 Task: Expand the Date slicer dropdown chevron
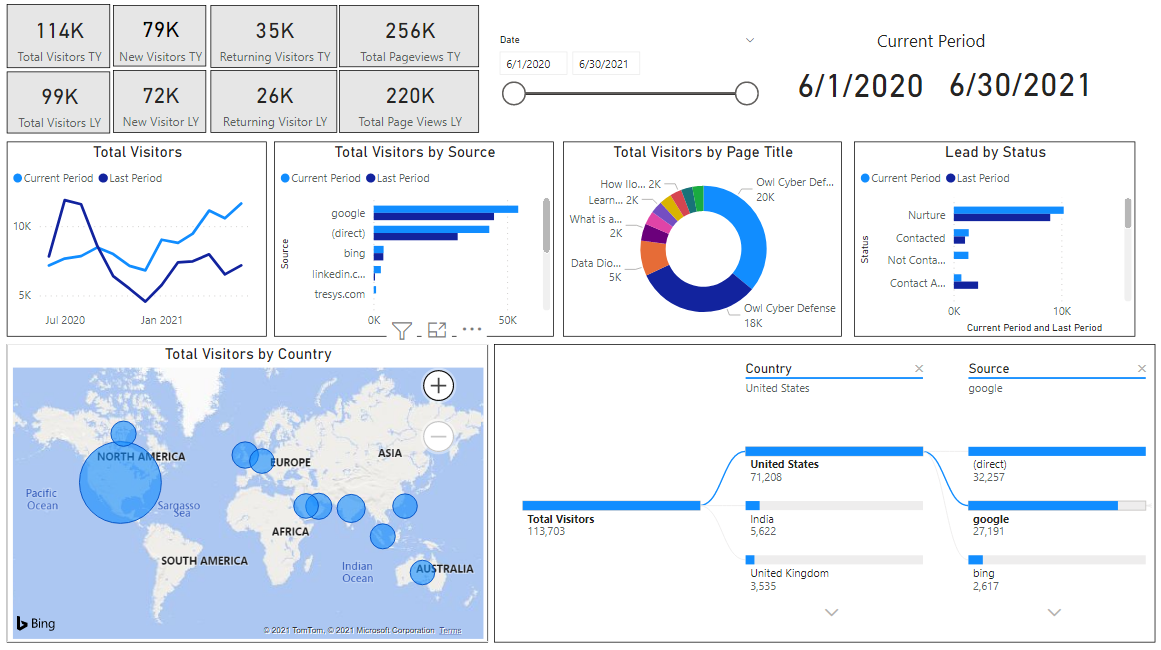click(x=749, y=40)
